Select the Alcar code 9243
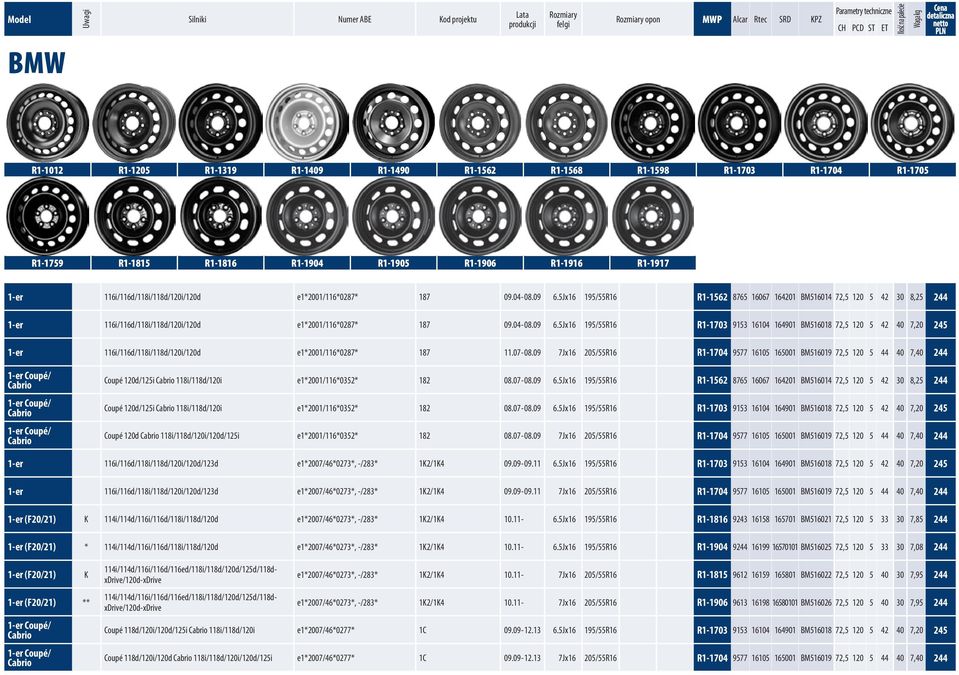The image size is (959, 675). (740, 519)
